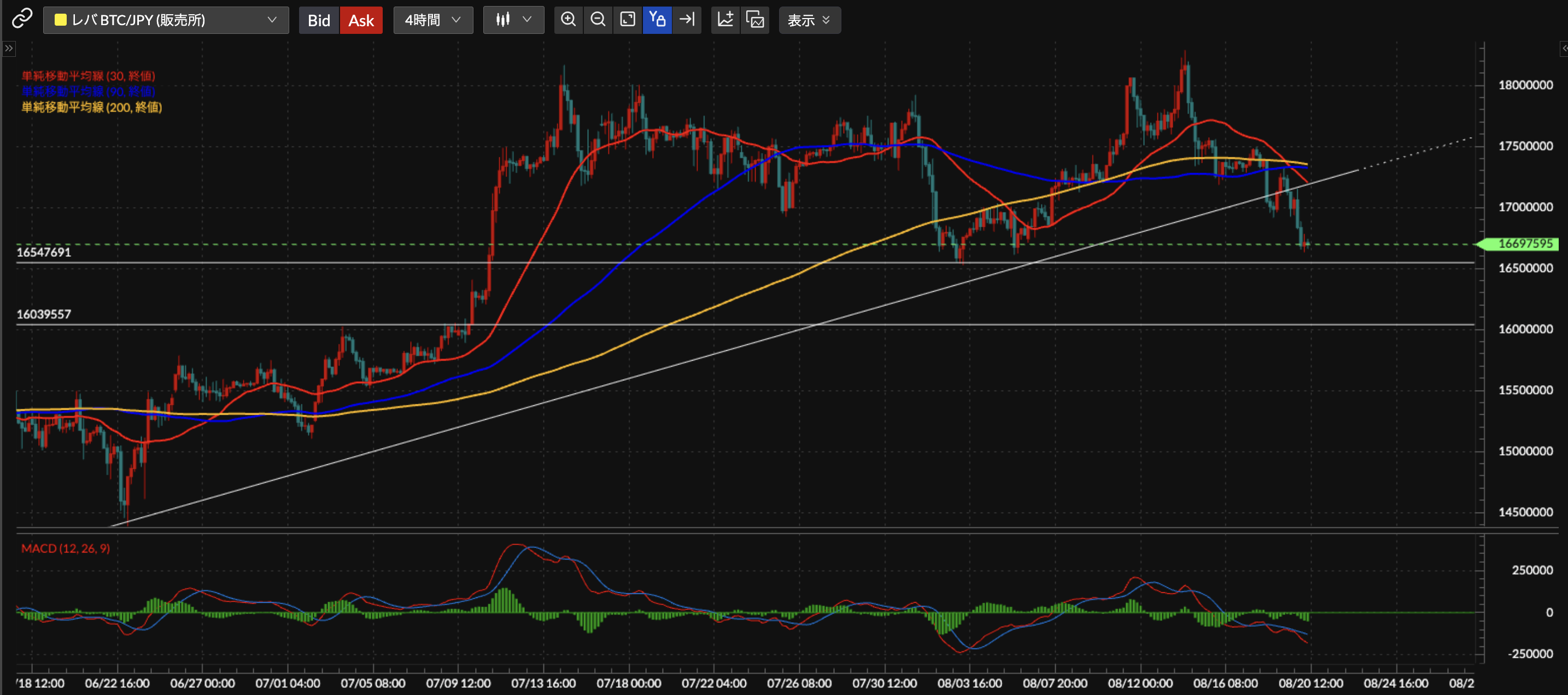Expand the left side panel
This screenshot has width=1568, height=695.
[9, 48]
